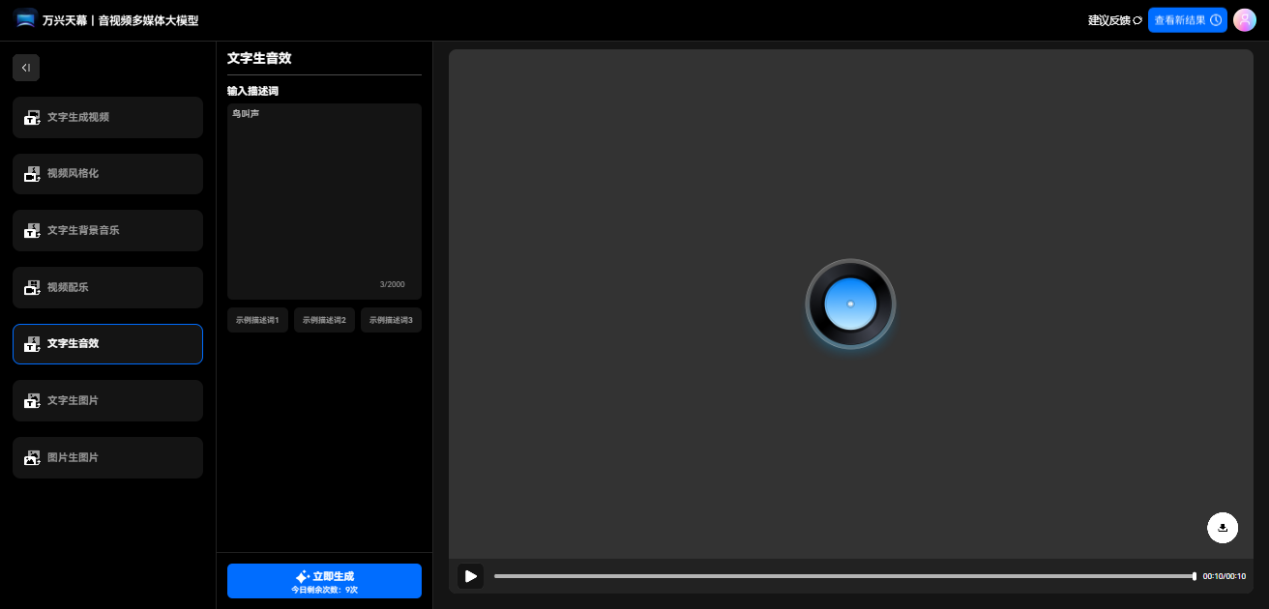Select the 文字生图片 sidebar icon
This screenshot has width=1269, height=609.
pyautogui.click(x=32, y=400)
